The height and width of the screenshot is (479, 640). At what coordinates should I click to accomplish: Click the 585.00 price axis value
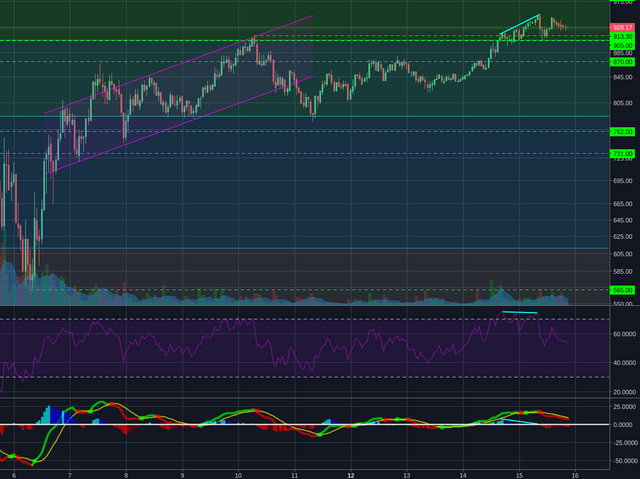coord(622,271)
